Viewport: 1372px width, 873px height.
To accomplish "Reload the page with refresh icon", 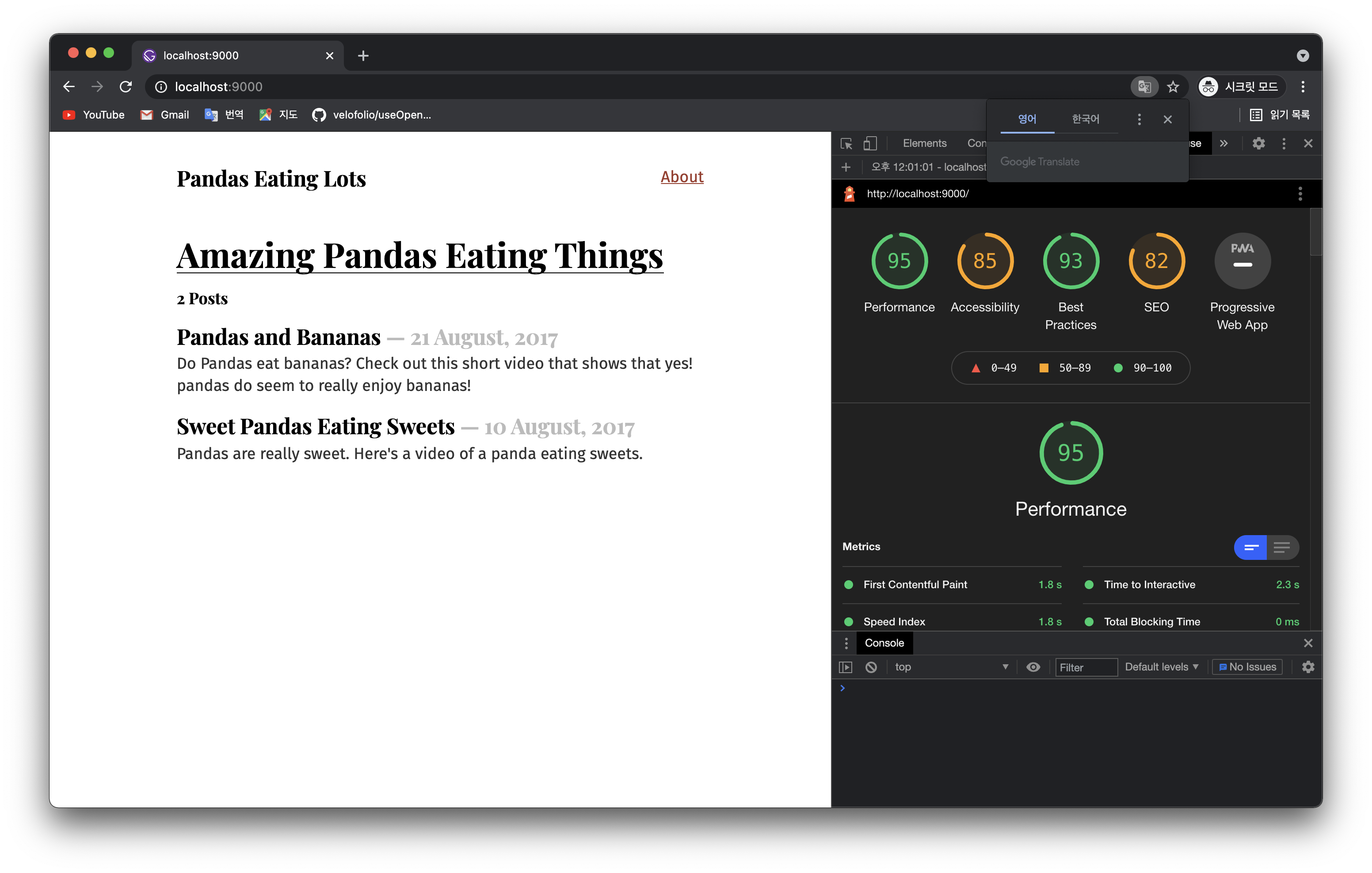I will coord(126,87).
